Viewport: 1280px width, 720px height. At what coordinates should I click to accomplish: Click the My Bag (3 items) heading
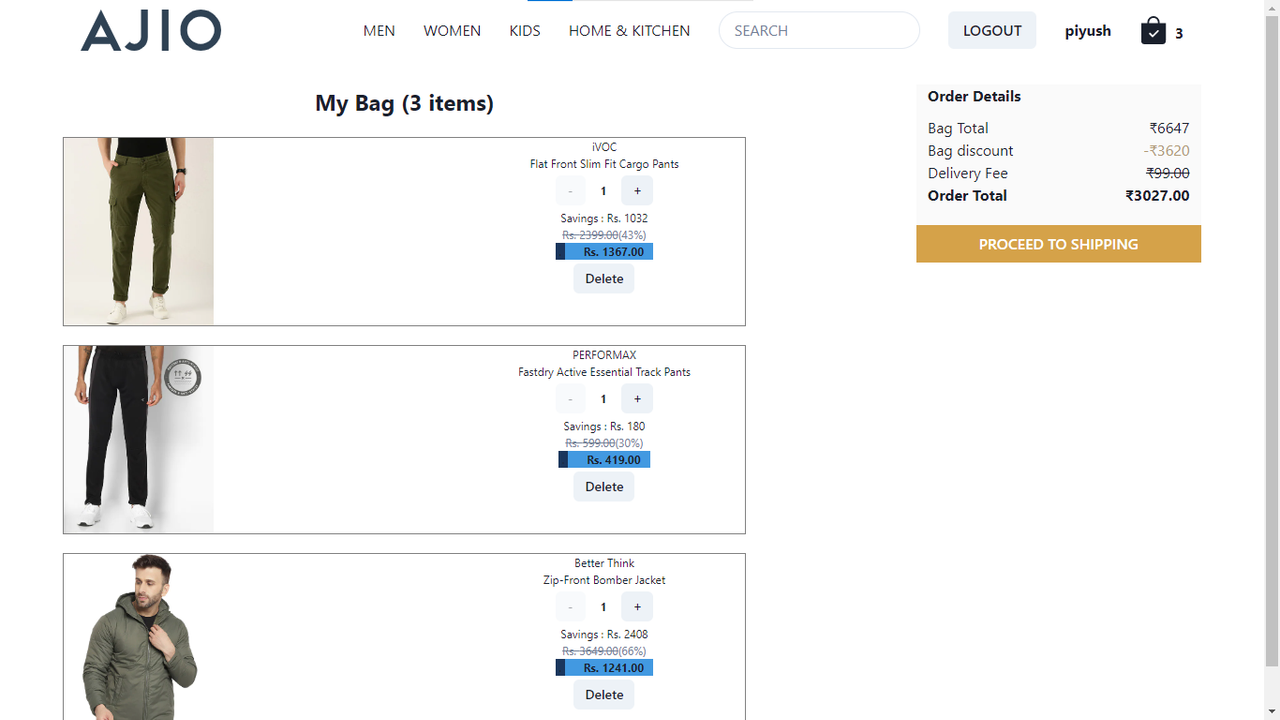404,103
